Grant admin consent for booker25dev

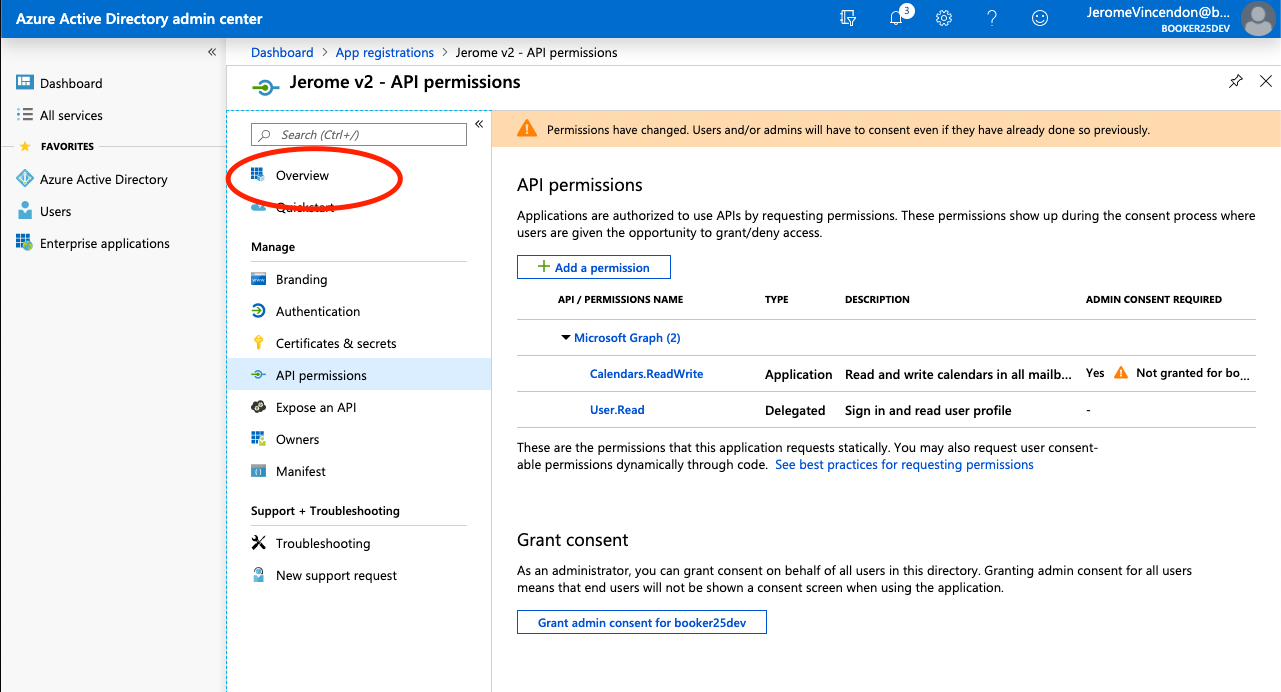[x=641, y=621]
